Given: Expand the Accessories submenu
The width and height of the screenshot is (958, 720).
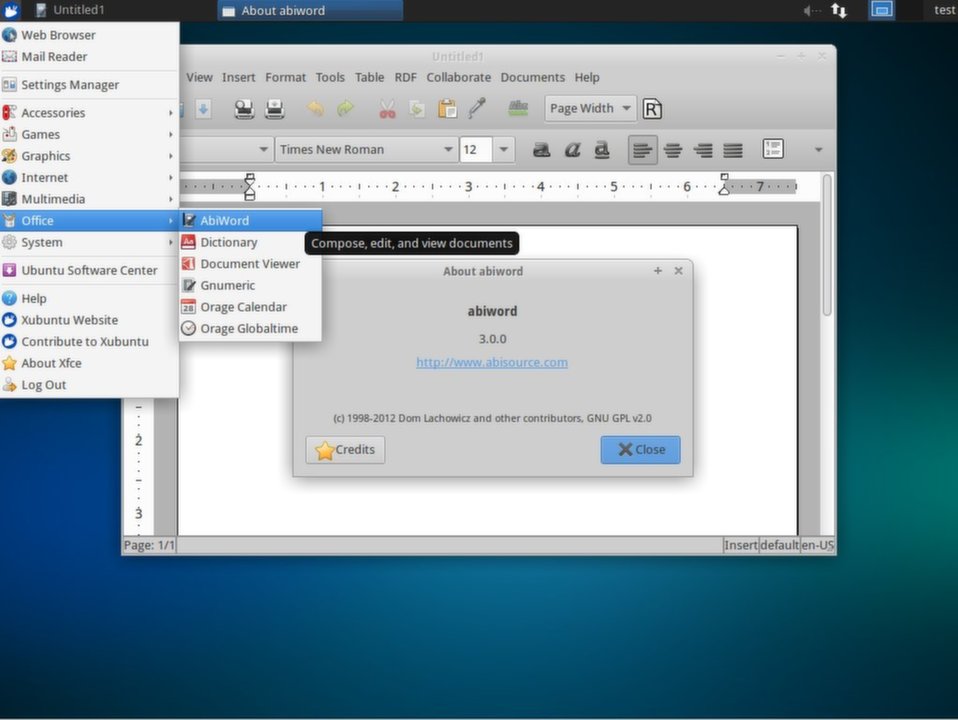Looking at the screenshot, I should (89, 113).
